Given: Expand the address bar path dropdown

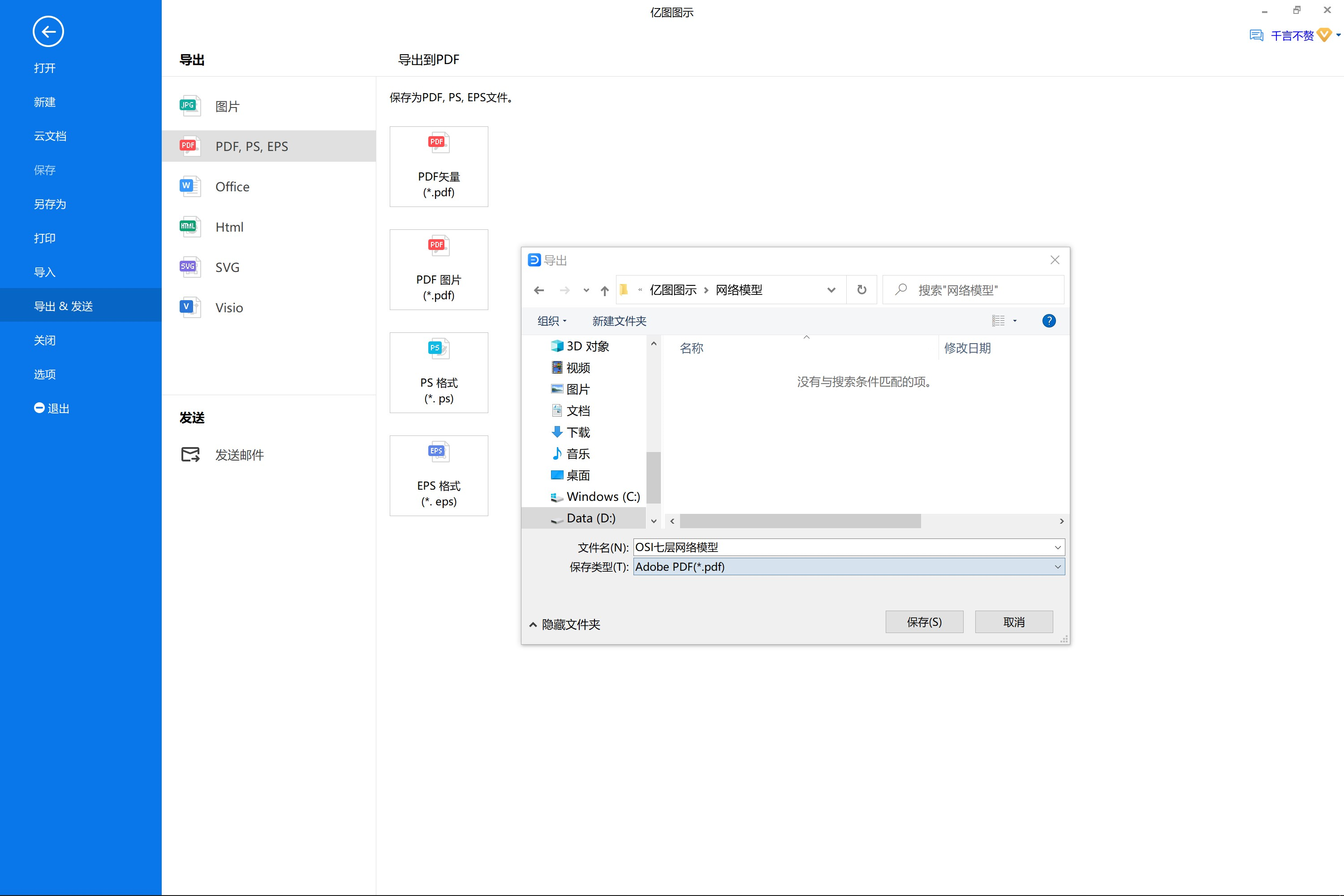Looking at the screenshot, I should (x=831, y=290).
